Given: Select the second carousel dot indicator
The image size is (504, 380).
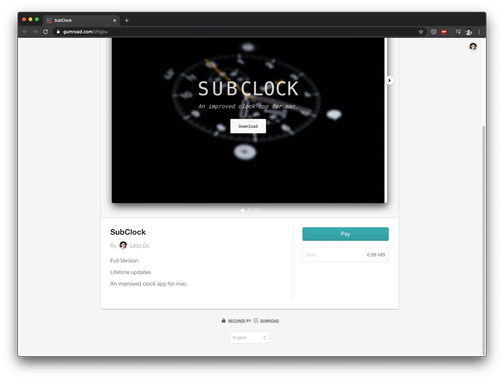Looking at the screenshot, I should [250, 210].
